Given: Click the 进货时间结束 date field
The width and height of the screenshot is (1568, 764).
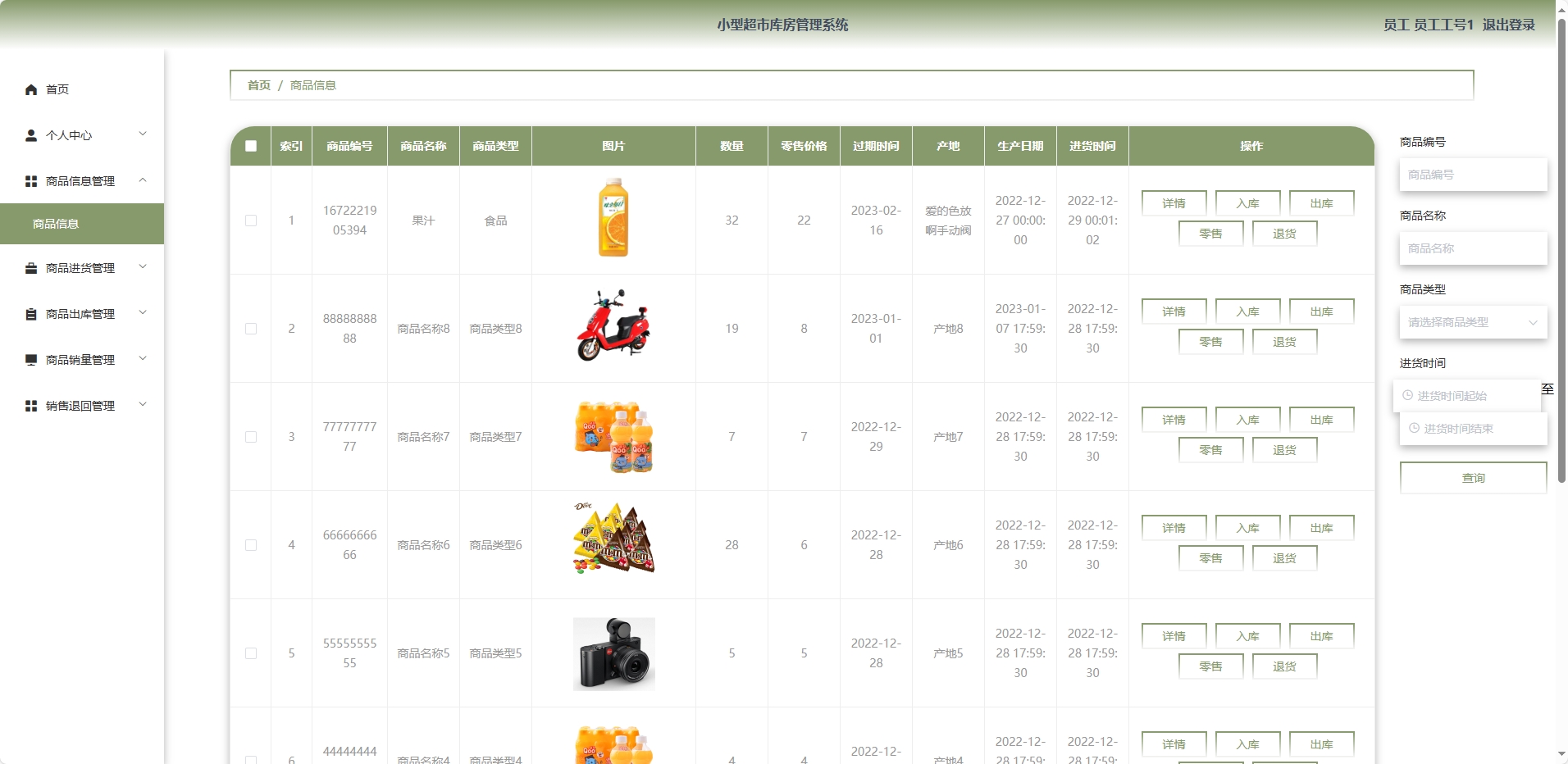Looking at the screenshot, I should coord(1473,429).
